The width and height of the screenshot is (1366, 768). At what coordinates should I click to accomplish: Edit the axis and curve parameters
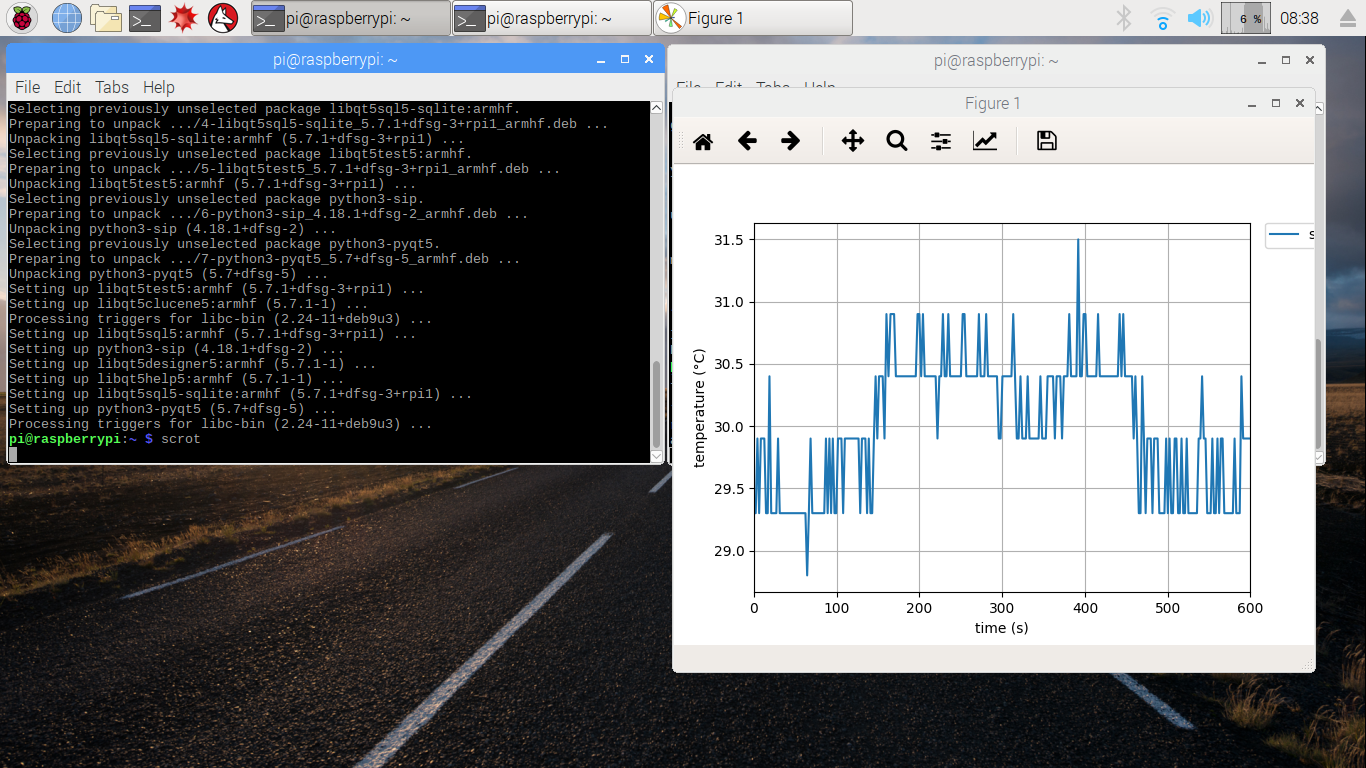986,141
